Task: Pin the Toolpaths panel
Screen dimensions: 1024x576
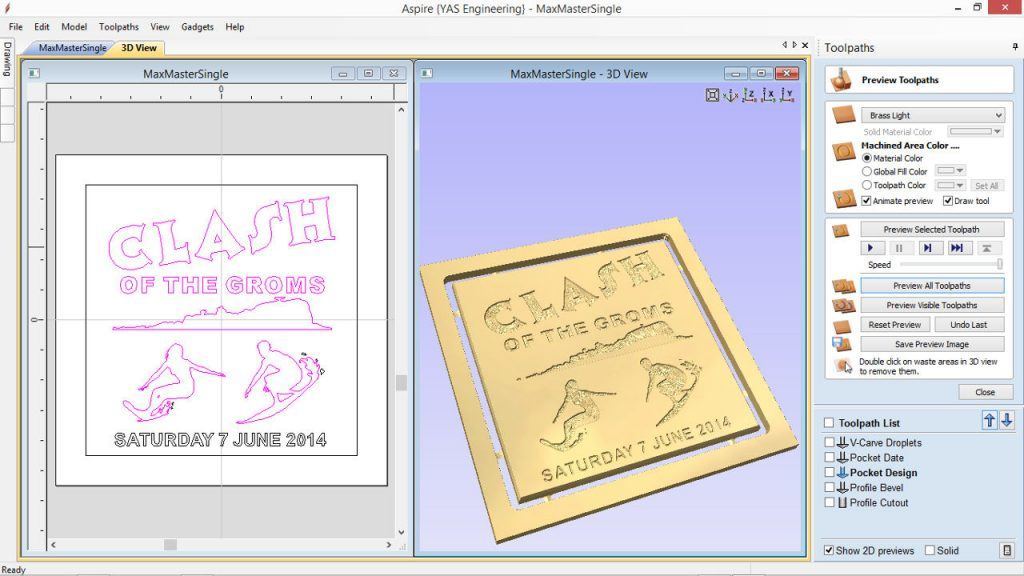Action: [1015, 46]
